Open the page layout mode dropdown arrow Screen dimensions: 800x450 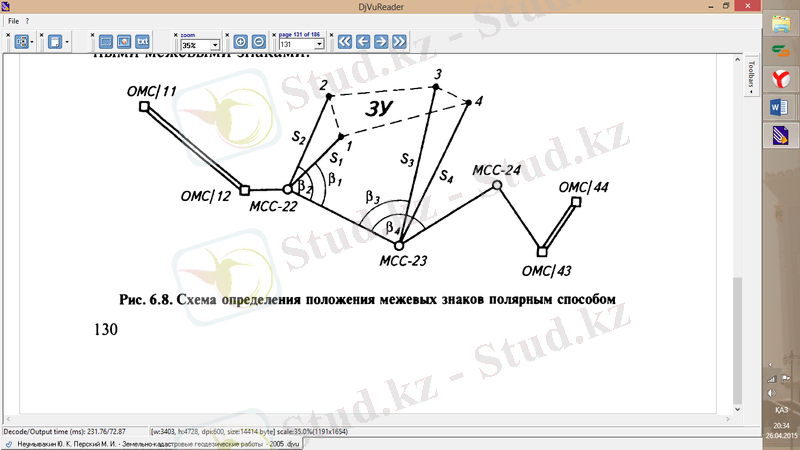click(32, 42)
